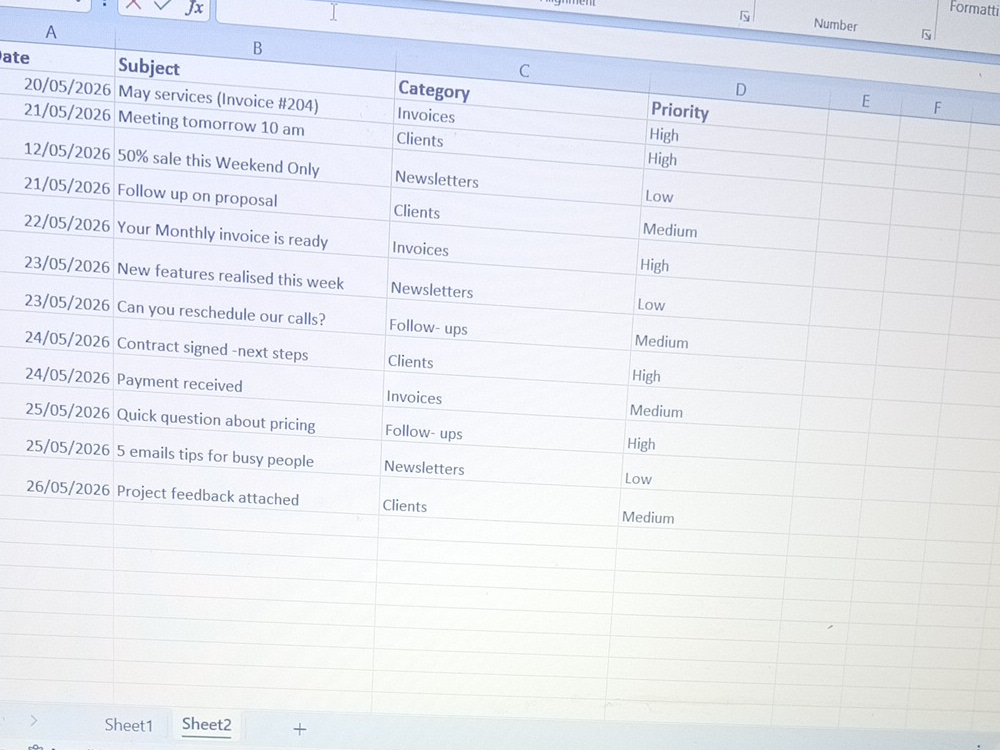Select column A header
This screenshot has height=750, width=1000.
pyautogui.click(x=51, y=32)
